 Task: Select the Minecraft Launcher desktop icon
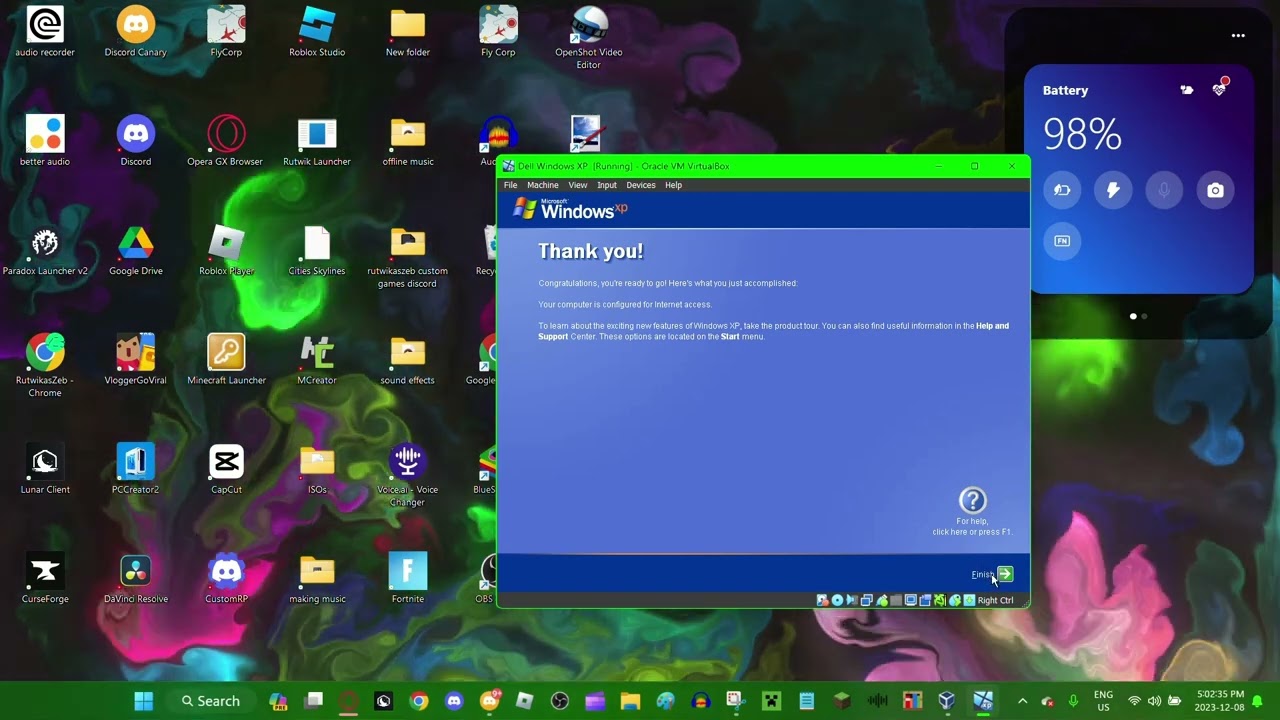click(226, 360)
